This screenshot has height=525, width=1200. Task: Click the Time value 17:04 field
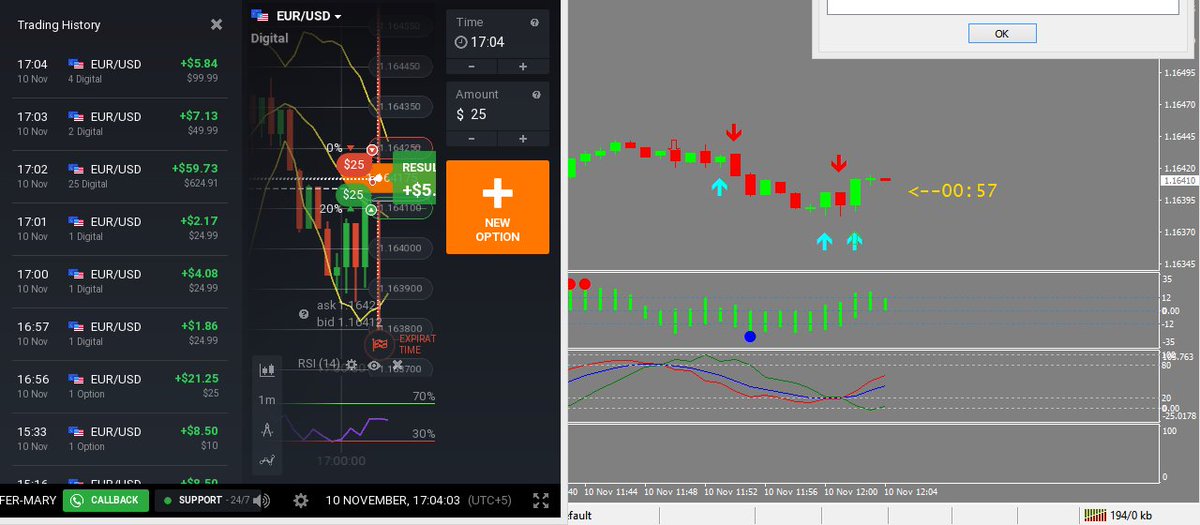(497, 42)
